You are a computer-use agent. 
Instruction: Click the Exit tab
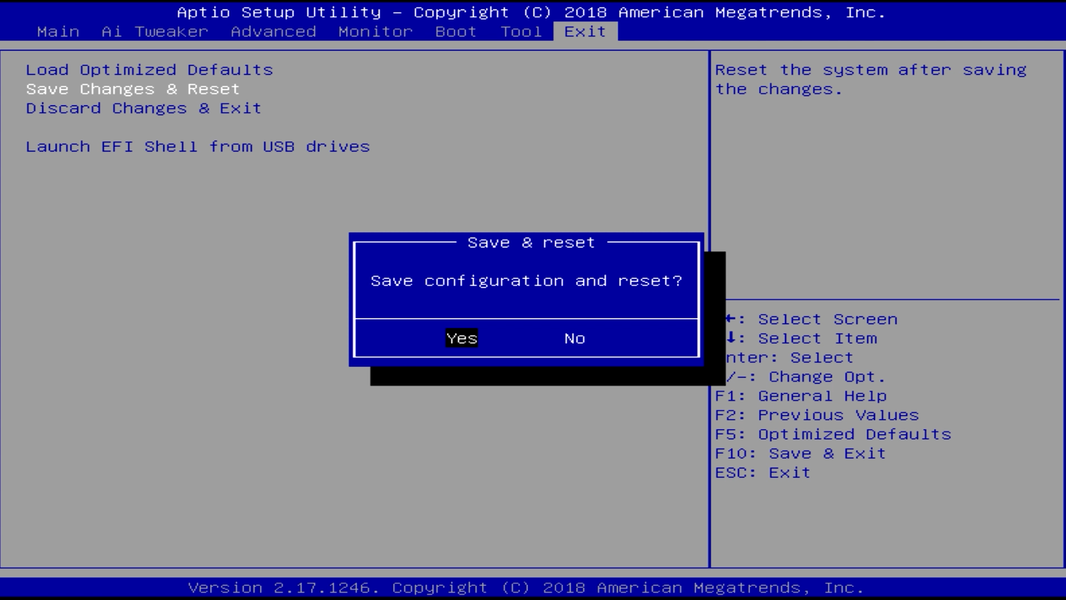pyautogui.click(x=585, y=31)
